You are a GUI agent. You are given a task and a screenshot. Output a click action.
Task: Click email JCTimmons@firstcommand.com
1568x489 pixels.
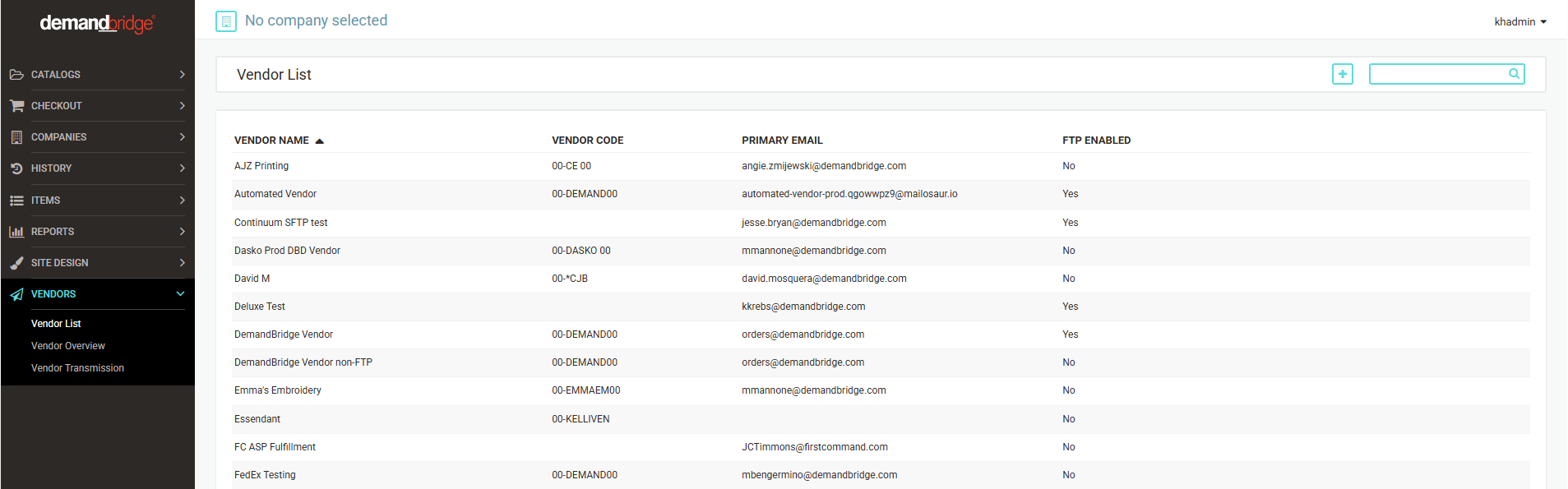(x=815, y=447)
